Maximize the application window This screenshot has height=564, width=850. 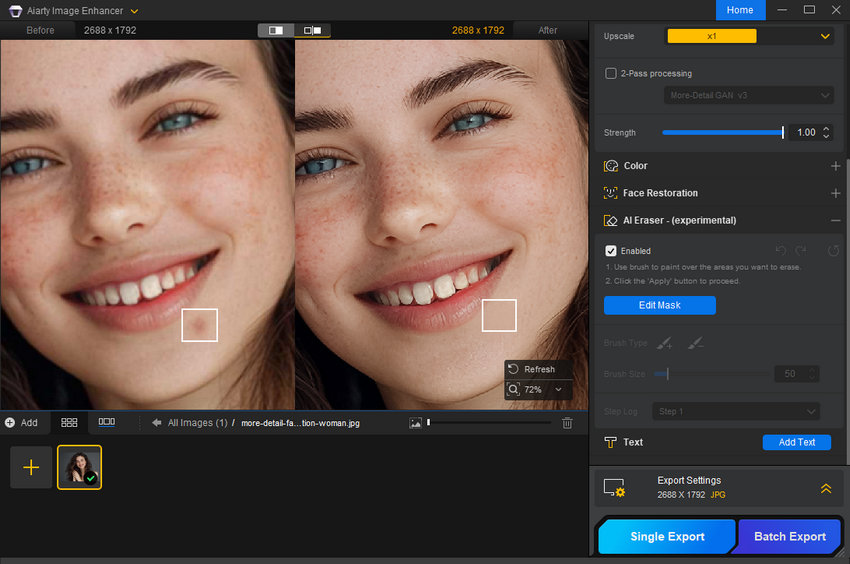tap(809, 10)
